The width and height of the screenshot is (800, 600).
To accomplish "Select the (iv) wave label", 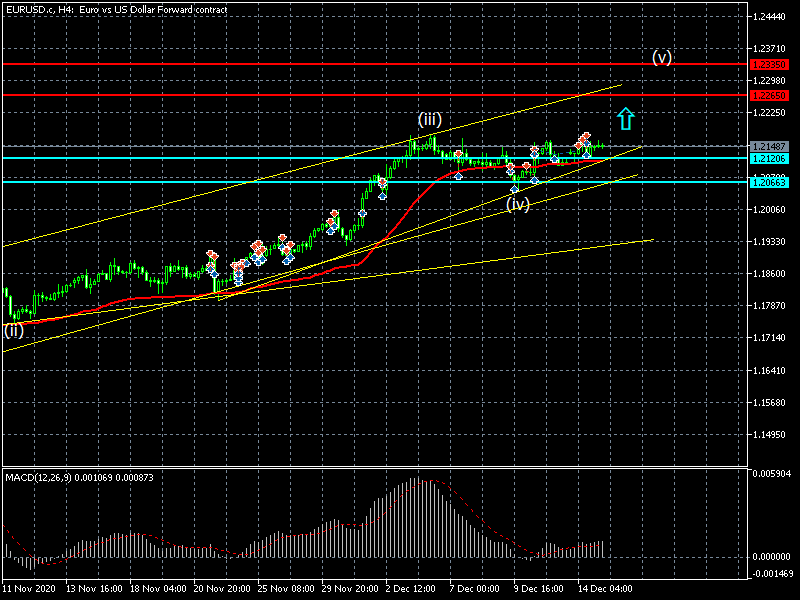I will [x=517, y=204].
